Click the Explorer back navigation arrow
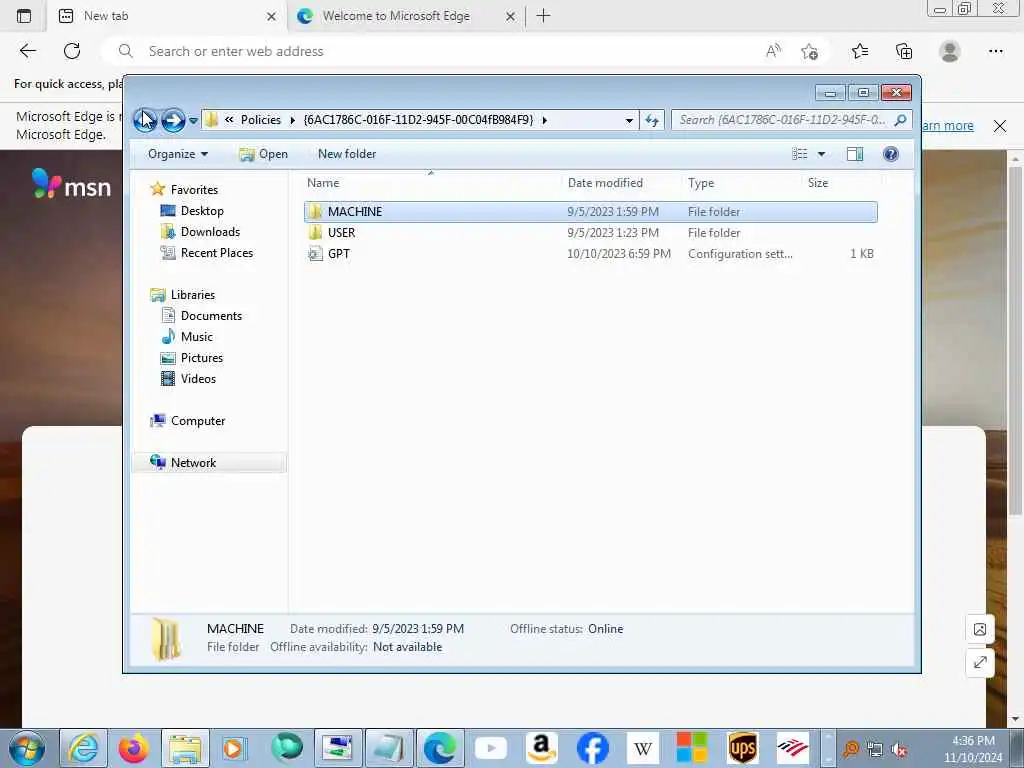The width and height of the screenshot is (1024, 768). (145, 120)
